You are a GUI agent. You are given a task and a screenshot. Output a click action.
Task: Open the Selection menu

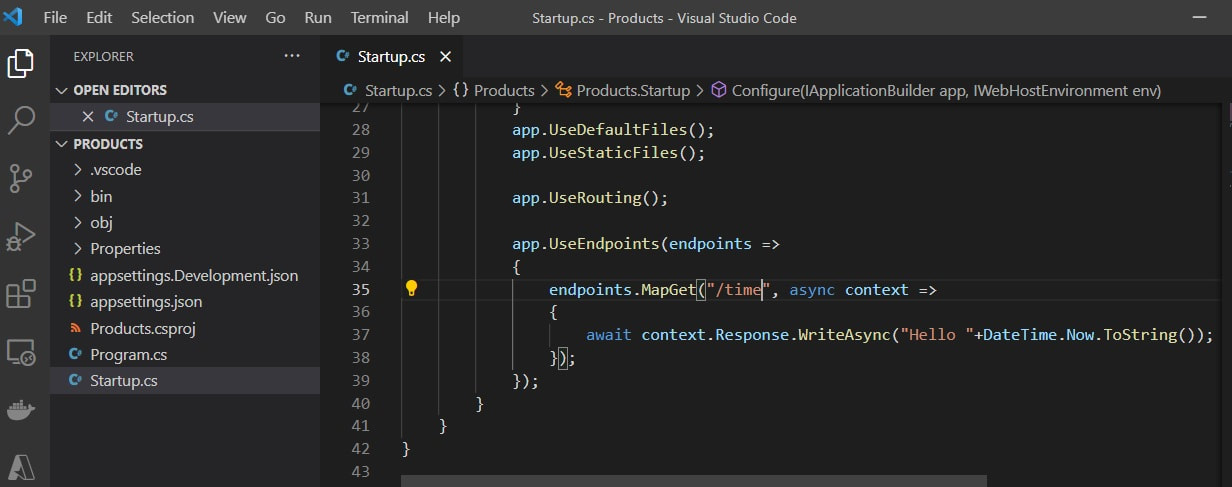point(163,17)
